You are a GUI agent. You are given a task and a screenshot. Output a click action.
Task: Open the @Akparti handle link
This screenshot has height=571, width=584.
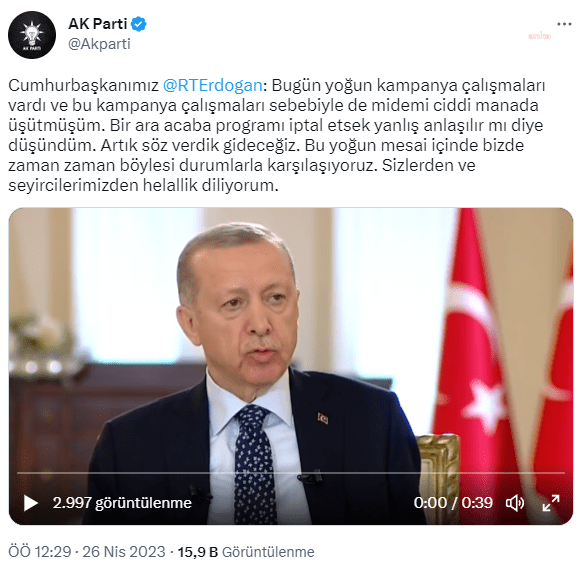point(99,44)
